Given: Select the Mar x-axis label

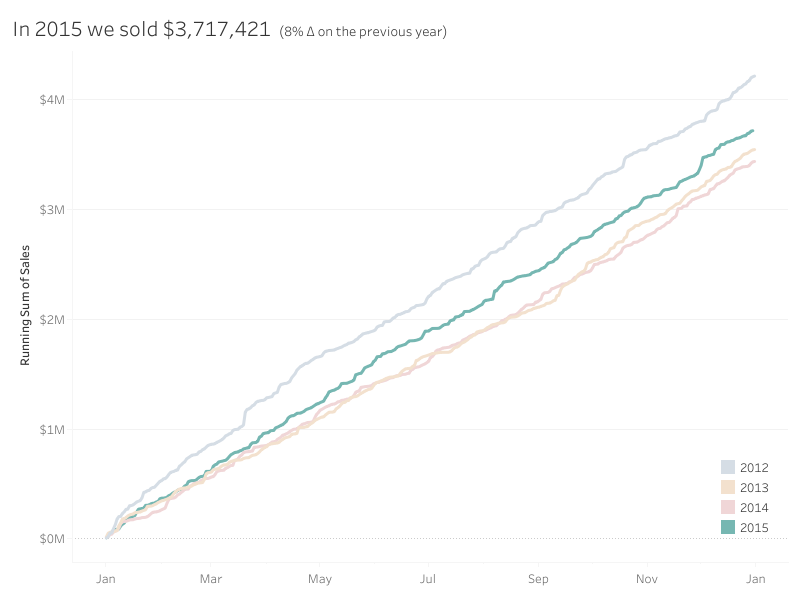Looking at the screenshot, I should (211, 579).
